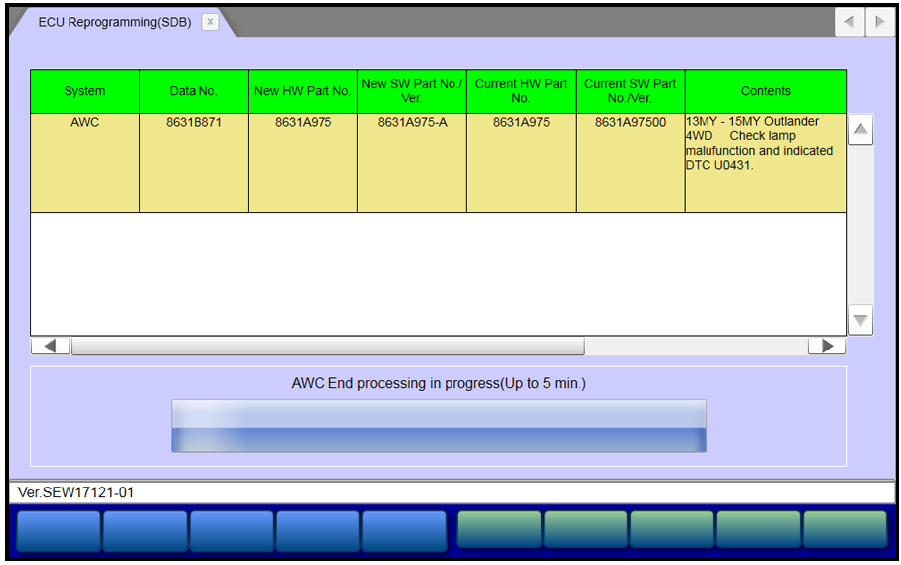The width and height of the screenshot is (901, 565).
Task: Click the Data No. column header
Action: point(194,91)
